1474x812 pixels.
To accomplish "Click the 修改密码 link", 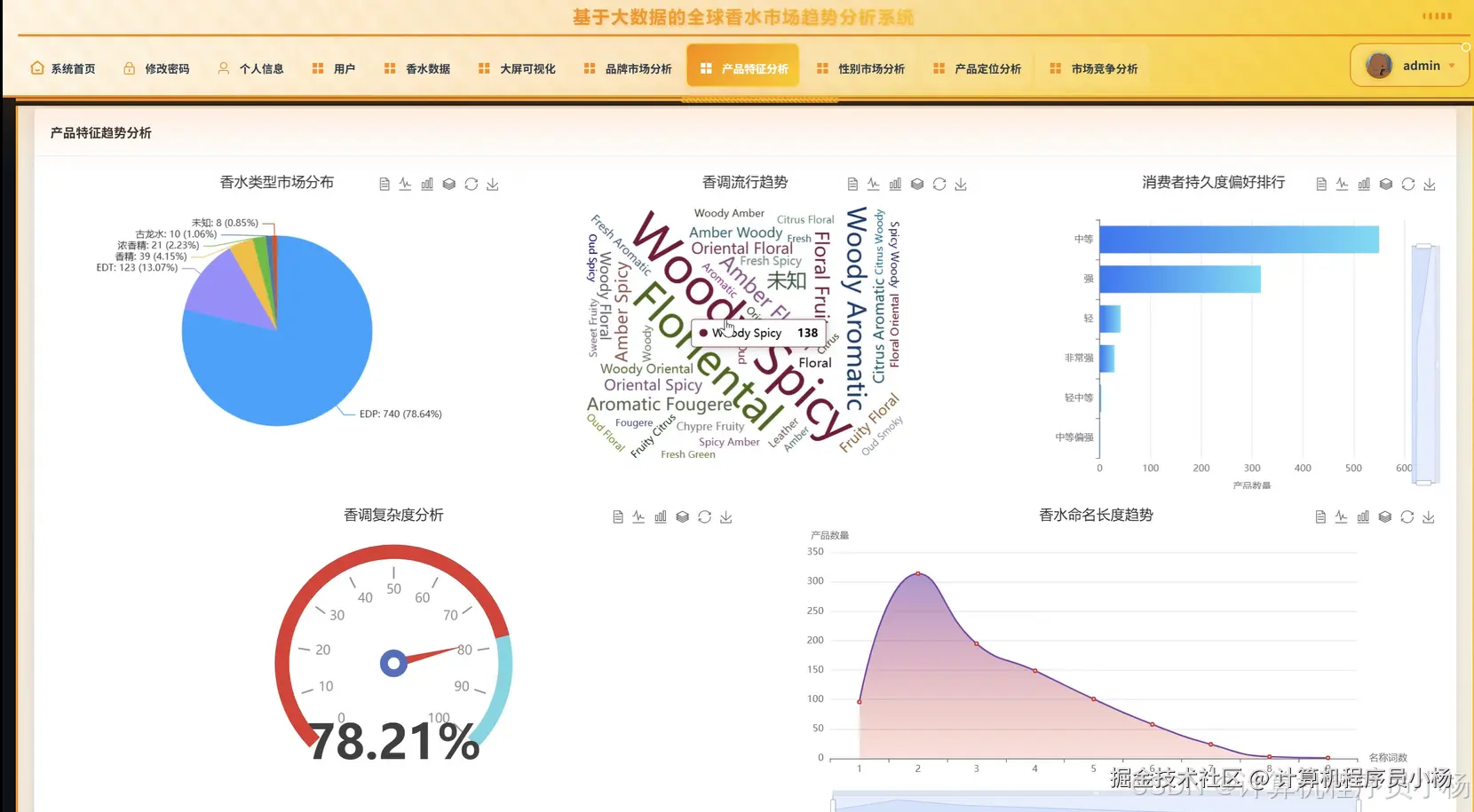I will [x=169, y=67].
